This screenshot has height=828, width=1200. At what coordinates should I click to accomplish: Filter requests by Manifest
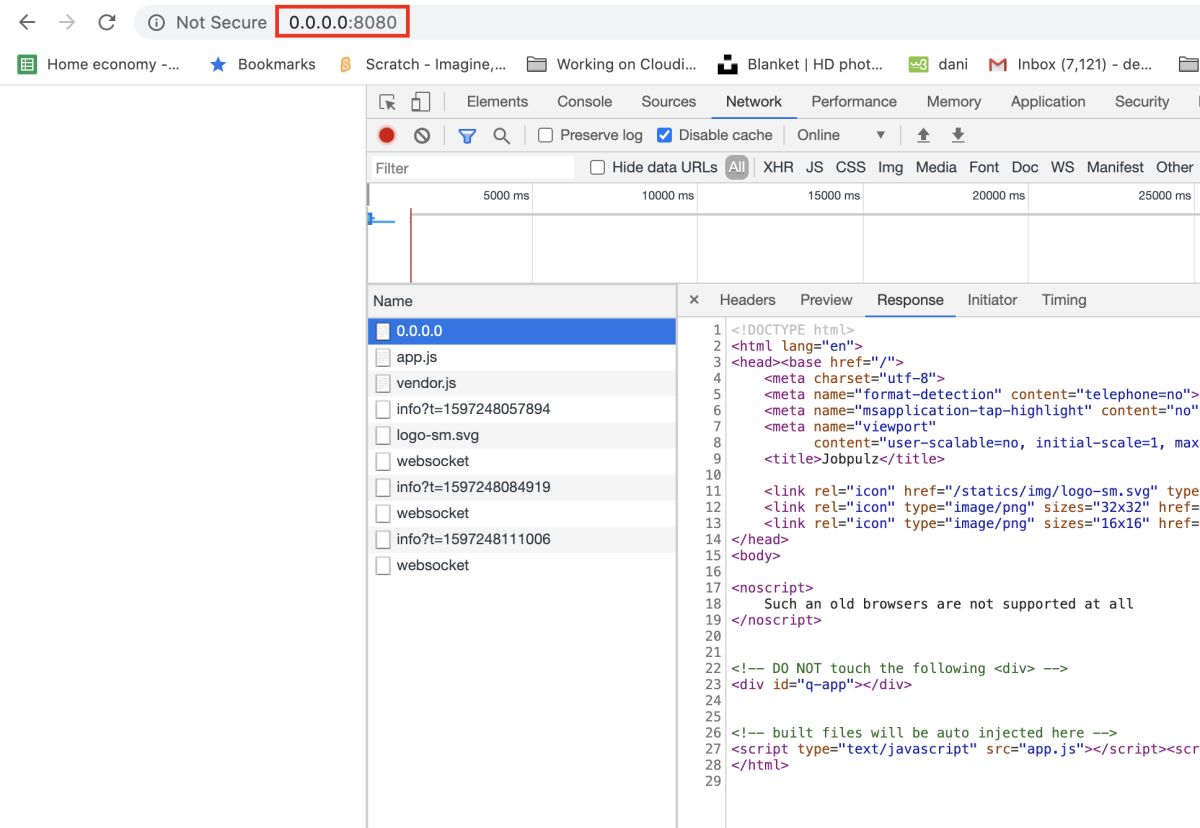click(x=1115, y=167)
